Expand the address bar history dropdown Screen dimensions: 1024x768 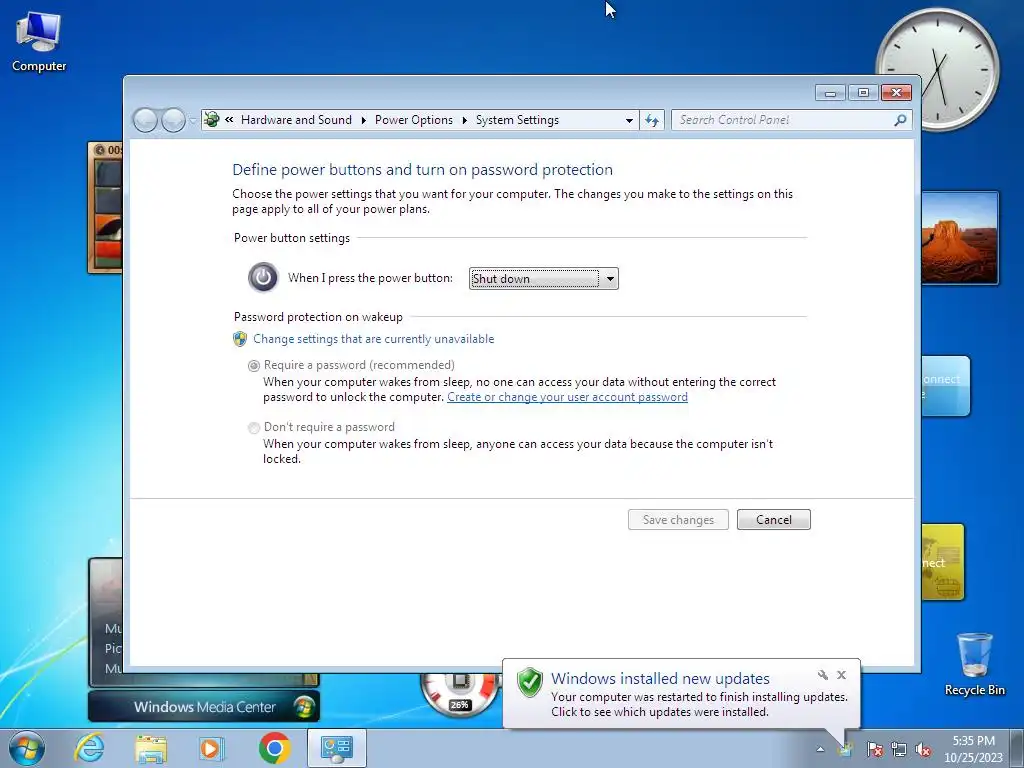pyautogui.click(x=629, y=121)
